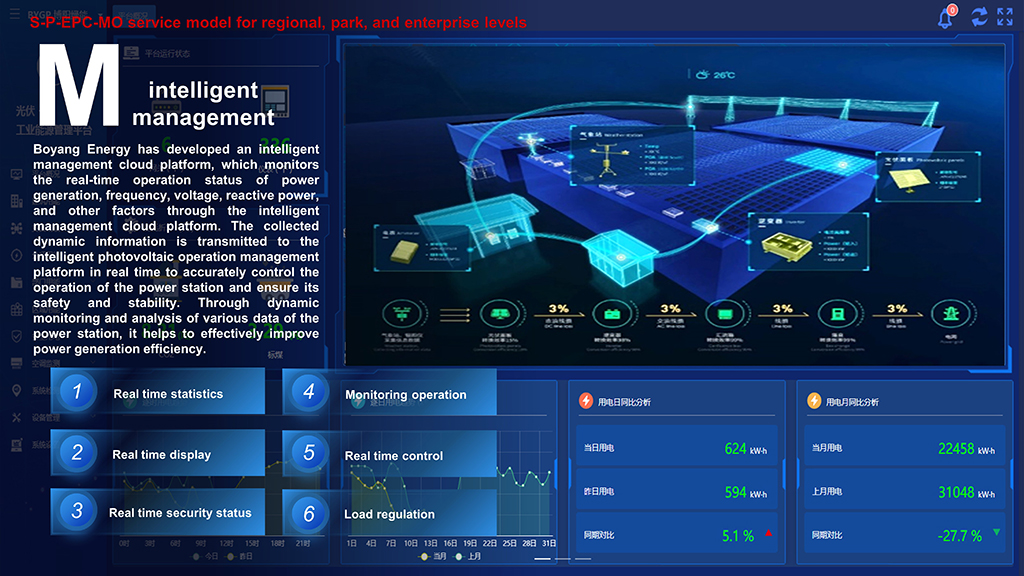Click the first carousel page indicator dash
The width and height of the screenshot is (1024, 576).
point(543,558)
